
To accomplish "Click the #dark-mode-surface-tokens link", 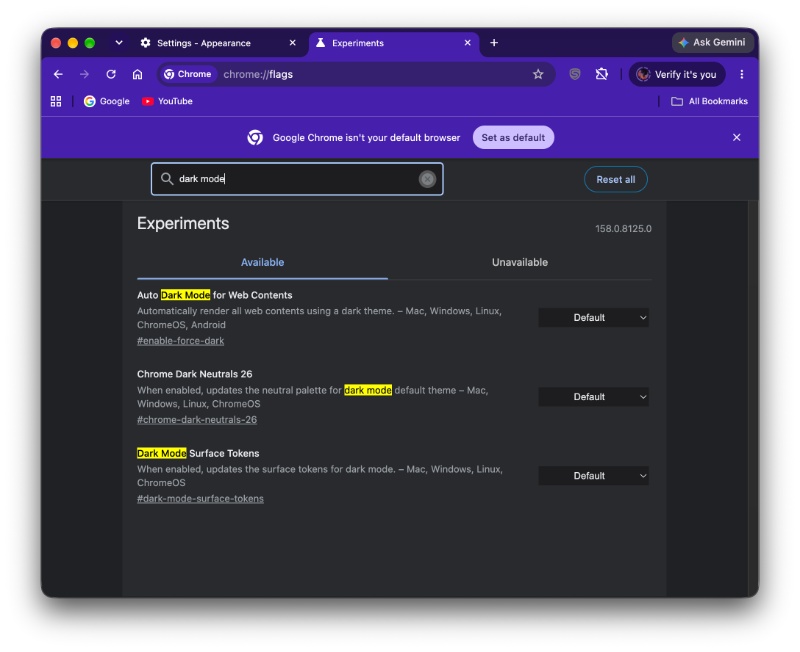I will [x=200, y=499].
